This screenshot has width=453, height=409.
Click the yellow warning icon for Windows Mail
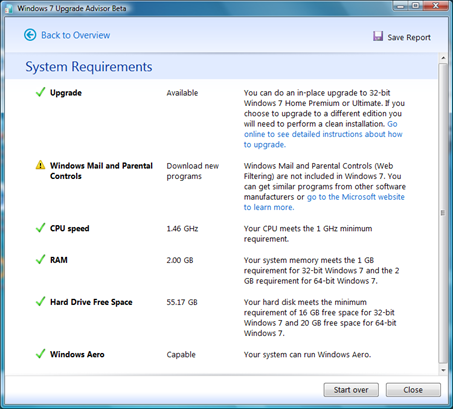tap(40, 165)
